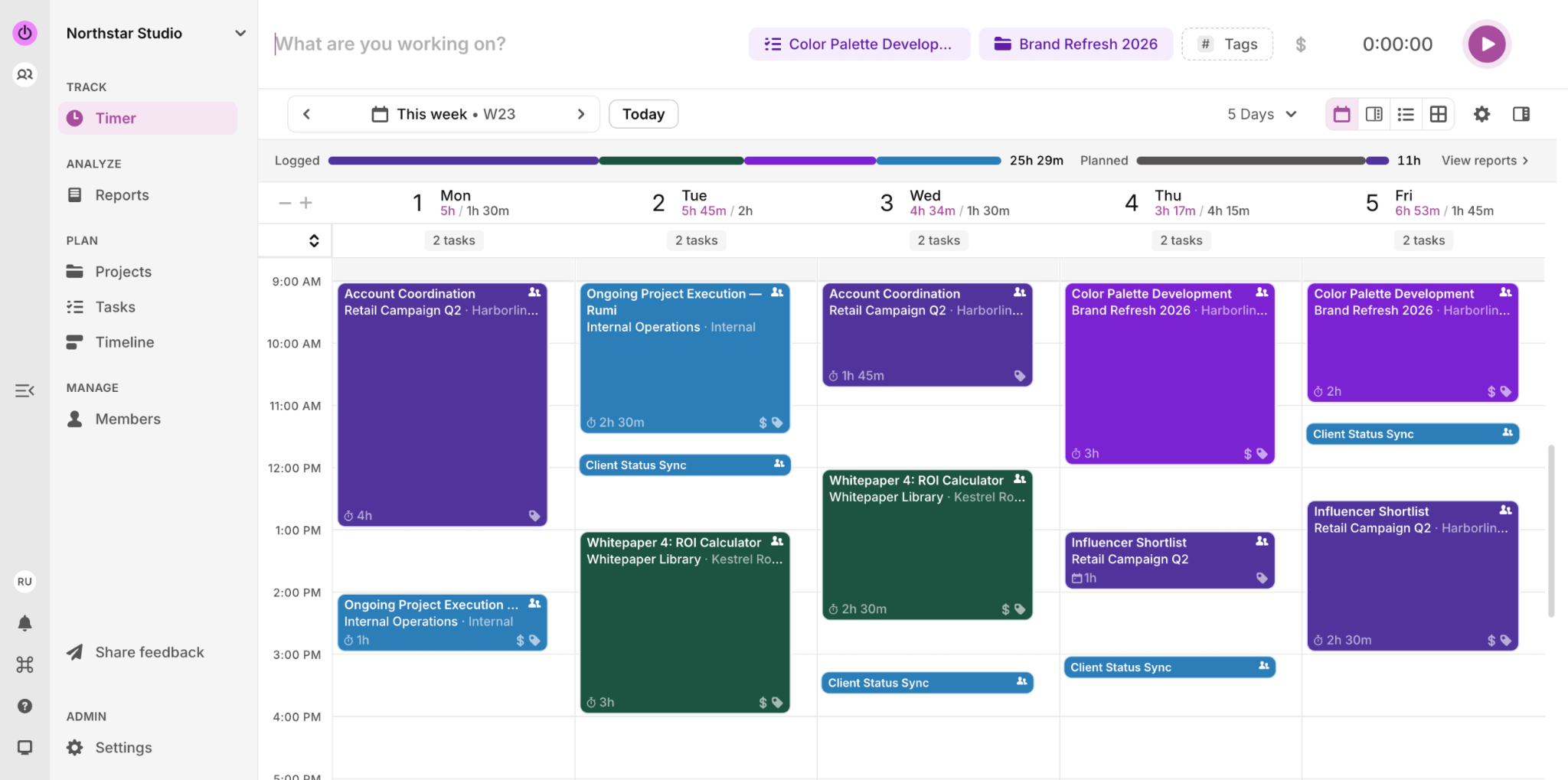
Task: Toggle the right side panel icon
Action: pyautogui.click(x=1521, y=114)
